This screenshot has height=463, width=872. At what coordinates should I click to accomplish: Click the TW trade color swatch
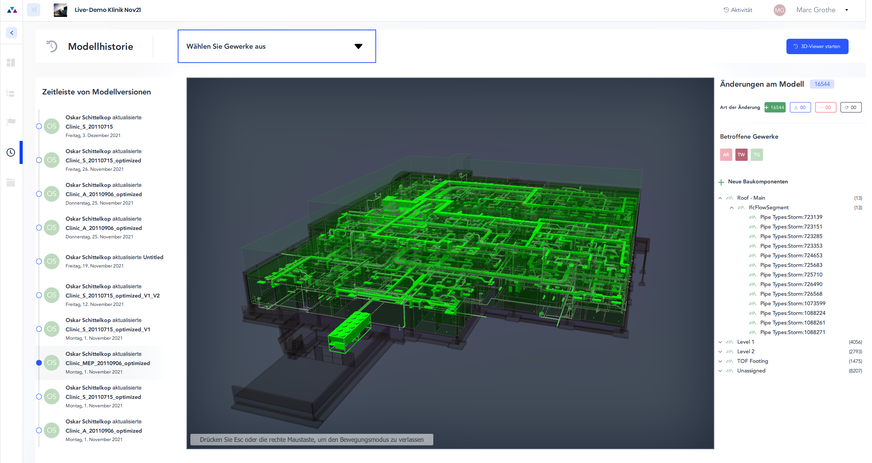(741, 155)
